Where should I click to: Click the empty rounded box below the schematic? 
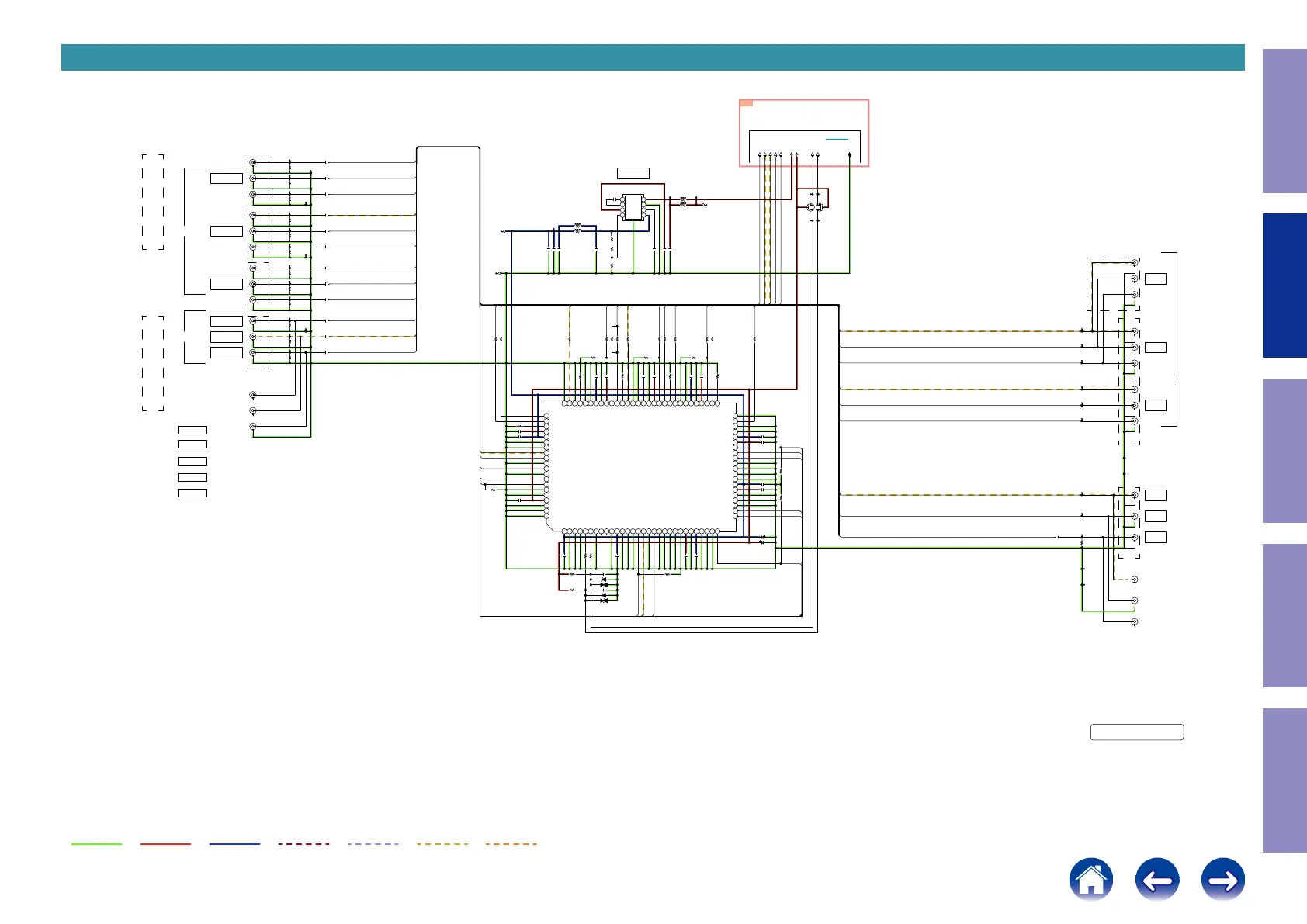click(x=1137, y=732)
